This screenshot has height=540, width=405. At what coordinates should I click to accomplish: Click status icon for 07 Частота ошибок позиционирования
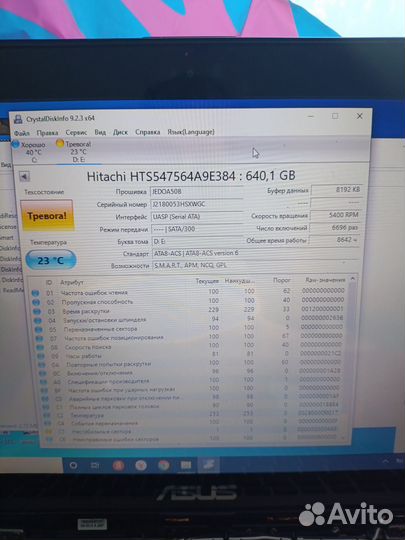click(40, 339)
